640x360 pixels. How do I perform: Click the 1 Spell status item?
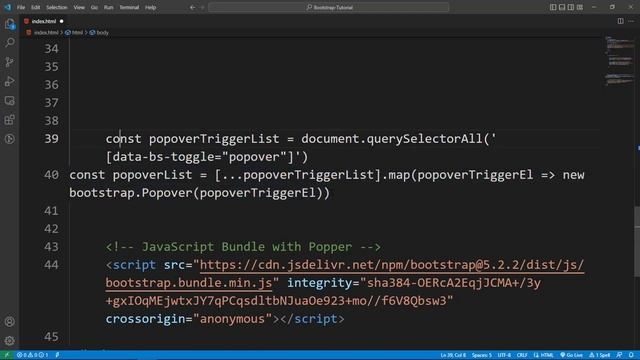tap(600, 355)
